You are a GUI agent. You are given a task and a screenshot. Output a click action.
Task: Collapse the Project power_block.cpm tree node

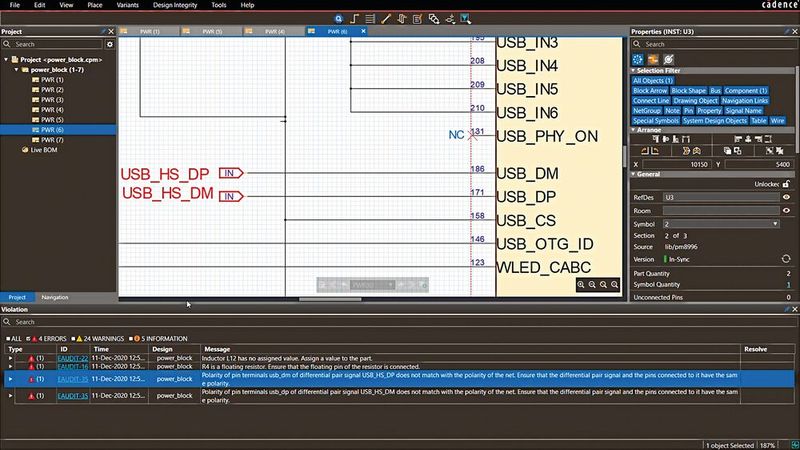point(6,60)
